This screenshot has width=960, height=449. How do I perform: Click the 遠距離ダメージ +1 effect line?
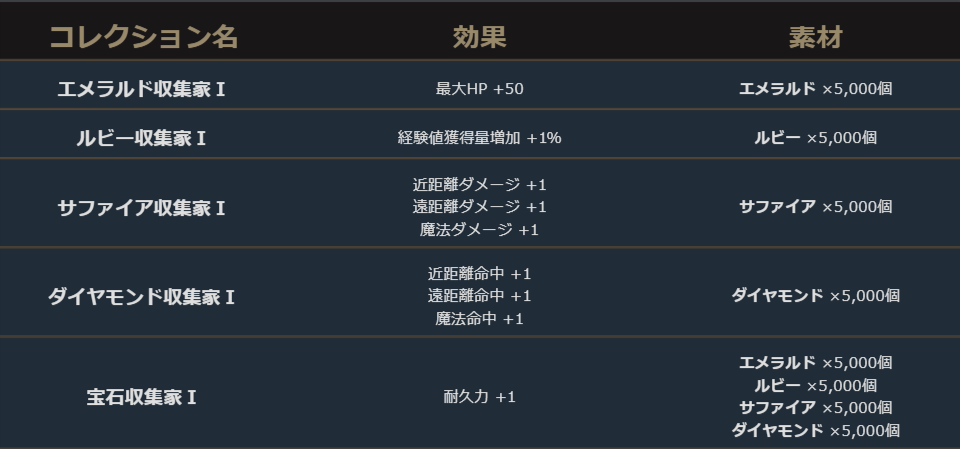tap(479, 207)
